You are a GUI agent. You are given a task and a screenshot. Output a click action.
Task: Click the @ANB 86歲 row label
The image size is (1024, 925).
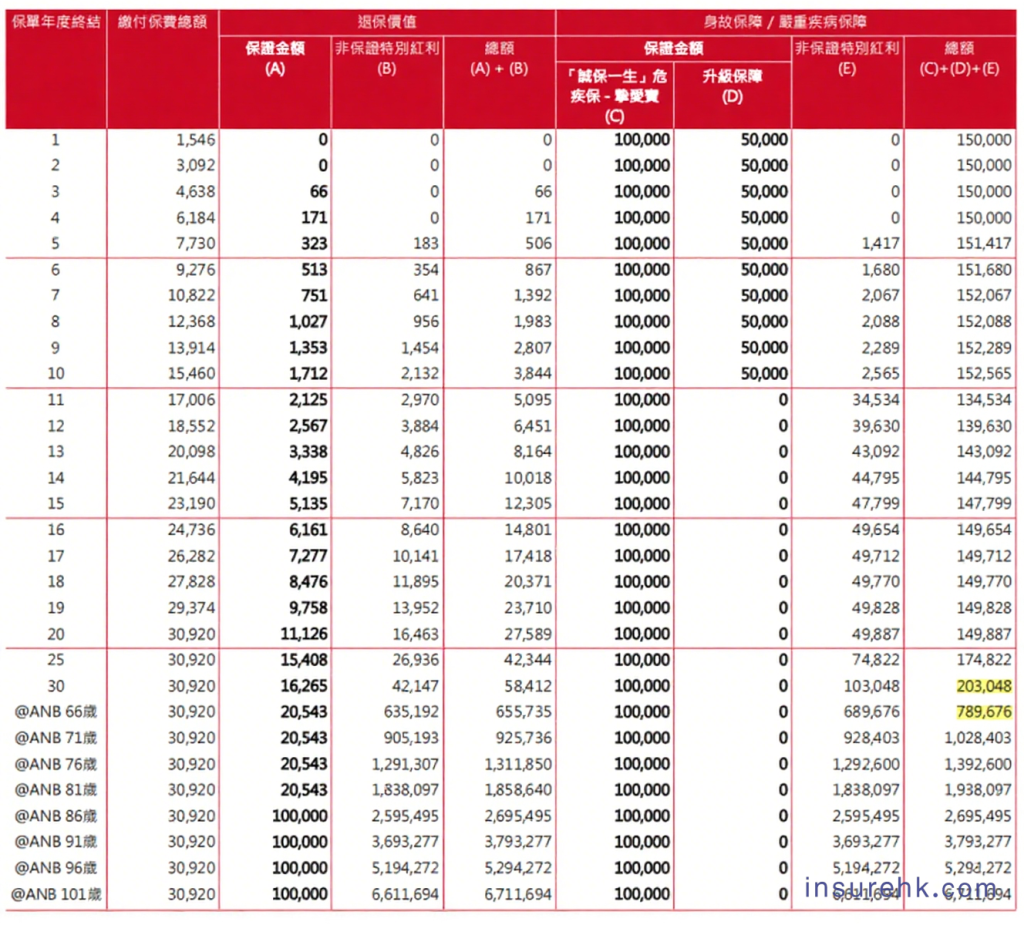(x=56, y=816)
